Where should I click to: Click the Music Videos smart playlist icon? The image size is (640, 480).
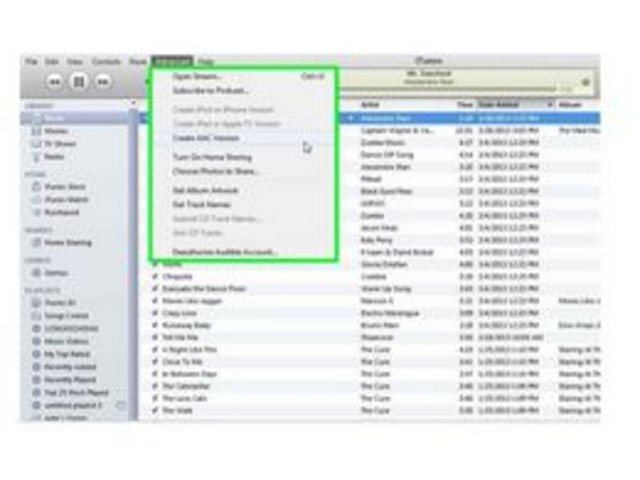pyautogui.click(x=37, y=341)
